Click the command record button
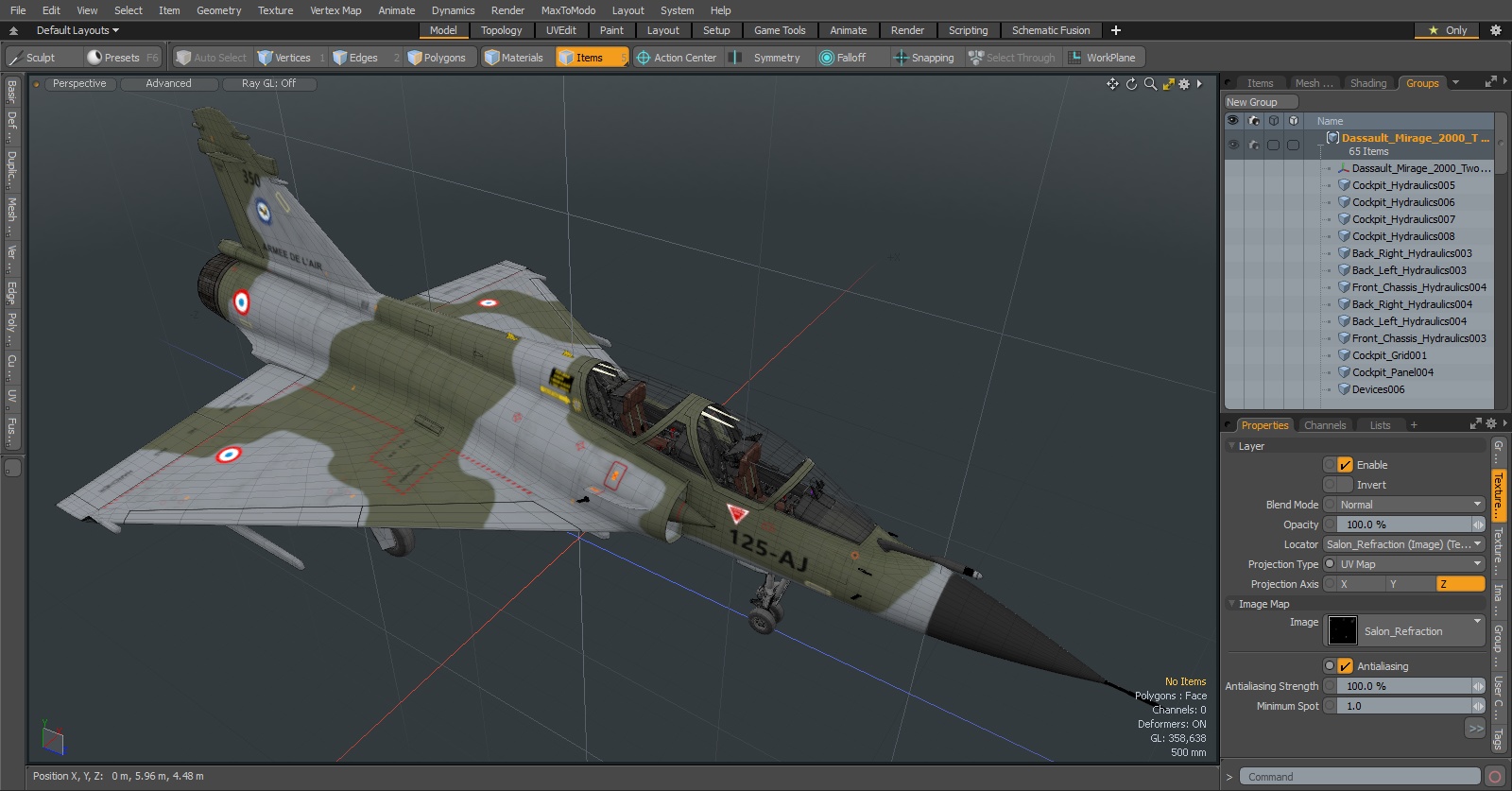This screenshot has height=791, width=1512. click(1495, 777)
